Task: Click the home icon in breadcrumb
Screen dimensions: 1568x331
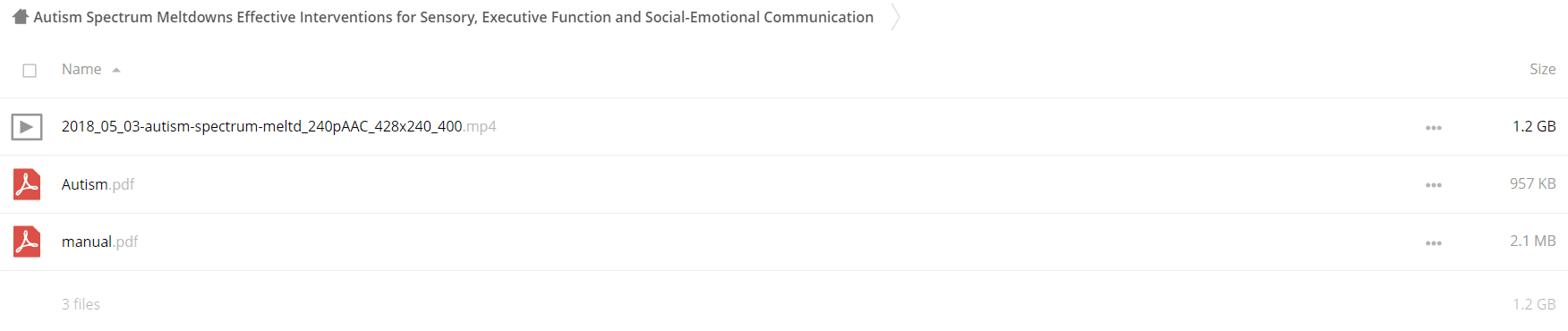Action: (21, 17)
